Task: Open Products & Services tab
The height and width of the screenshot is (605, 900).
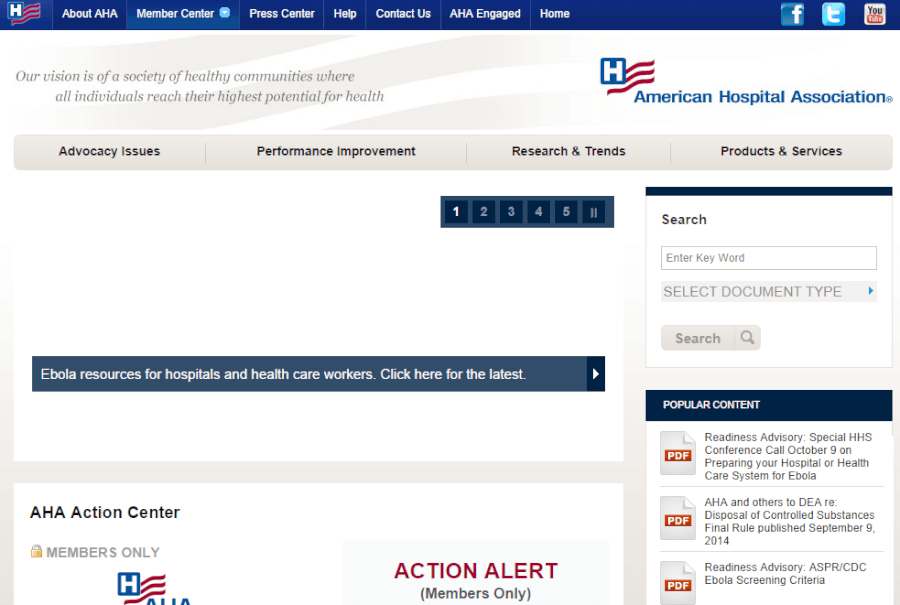Action: click(781, 152)
